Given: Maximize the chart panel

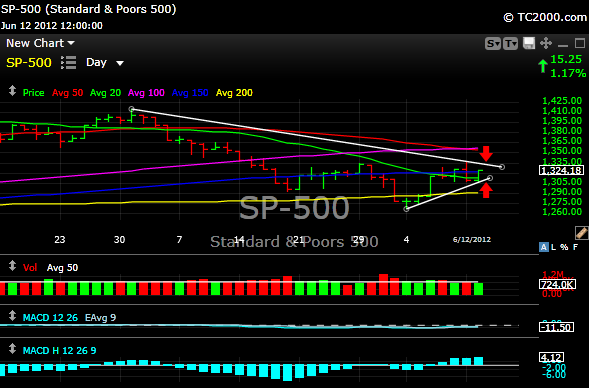Looking at the screenshot, I should 580,43.
